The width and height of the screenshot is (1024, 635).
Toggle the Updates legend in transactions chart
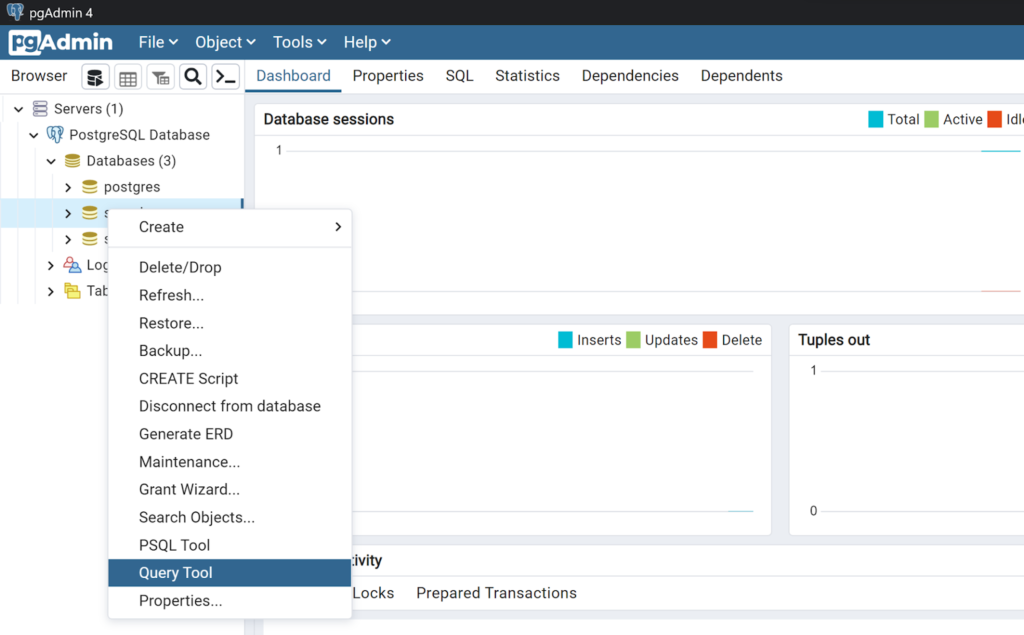[662, 339]
